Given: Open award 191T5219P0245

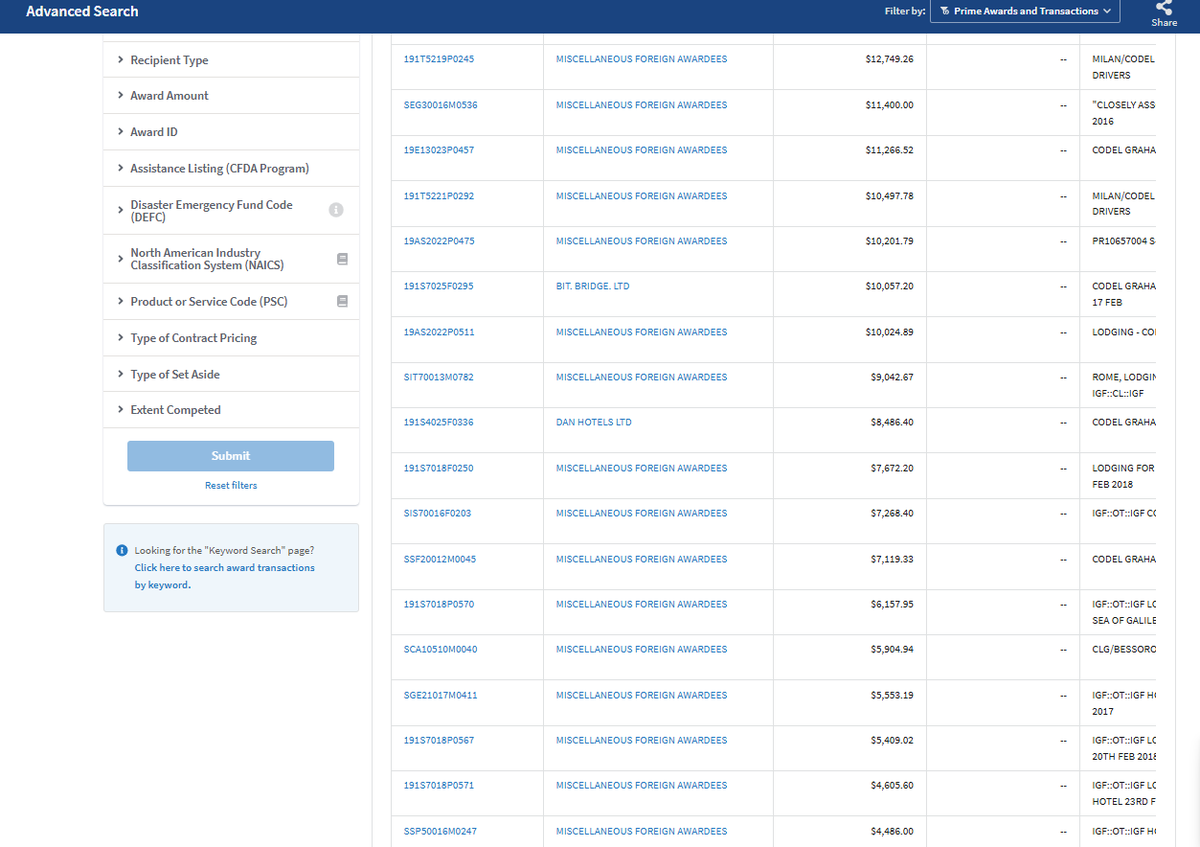Looking at the screenshot, I should (438, 59).
